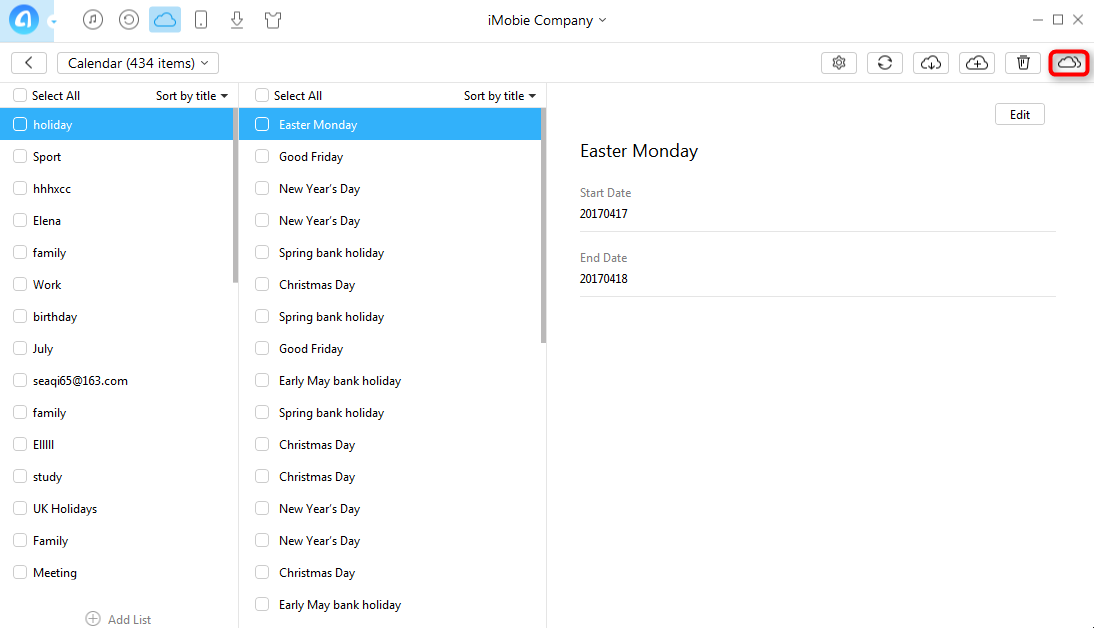The width and height of the screenshot is (1094, 628).
Task: Open the video download arrow icon
Action: [237, 20]
